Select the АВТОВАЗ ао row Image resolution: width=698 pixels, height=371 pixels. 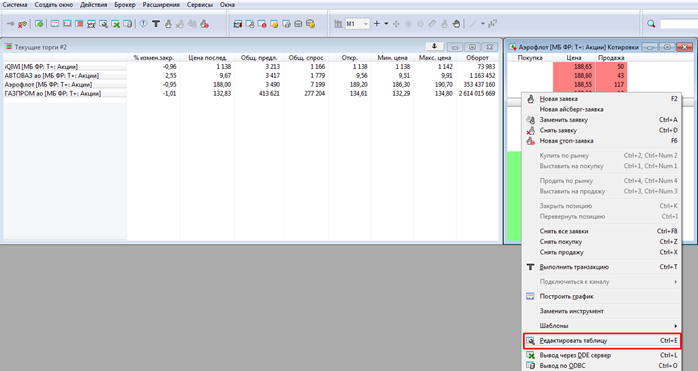tap(250, 76)
